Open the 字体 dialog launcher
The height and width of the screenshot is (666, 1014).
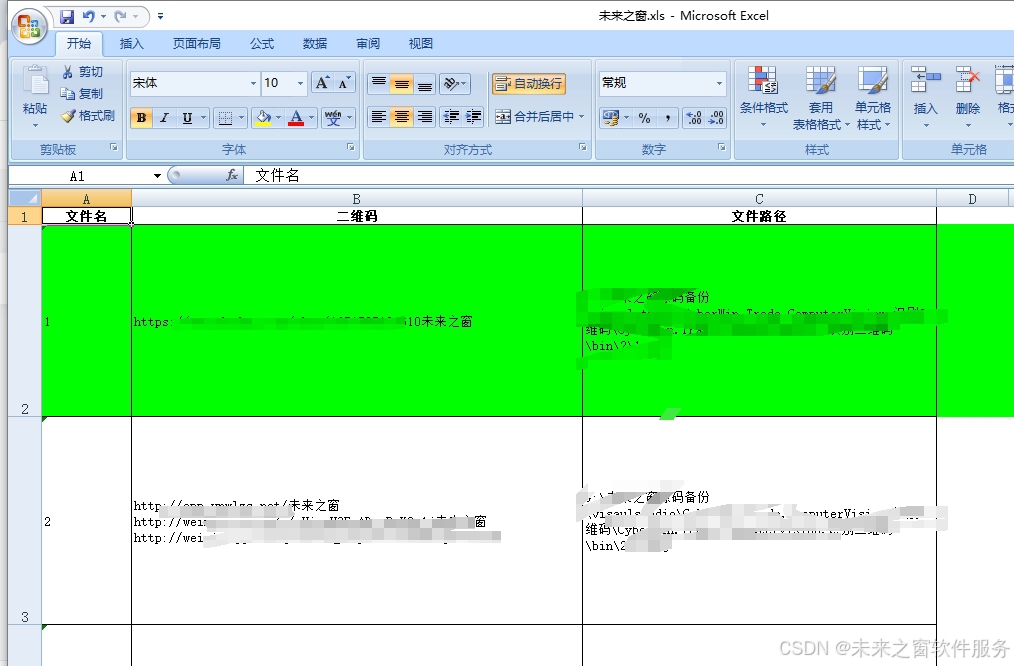(x=351, y=147)
